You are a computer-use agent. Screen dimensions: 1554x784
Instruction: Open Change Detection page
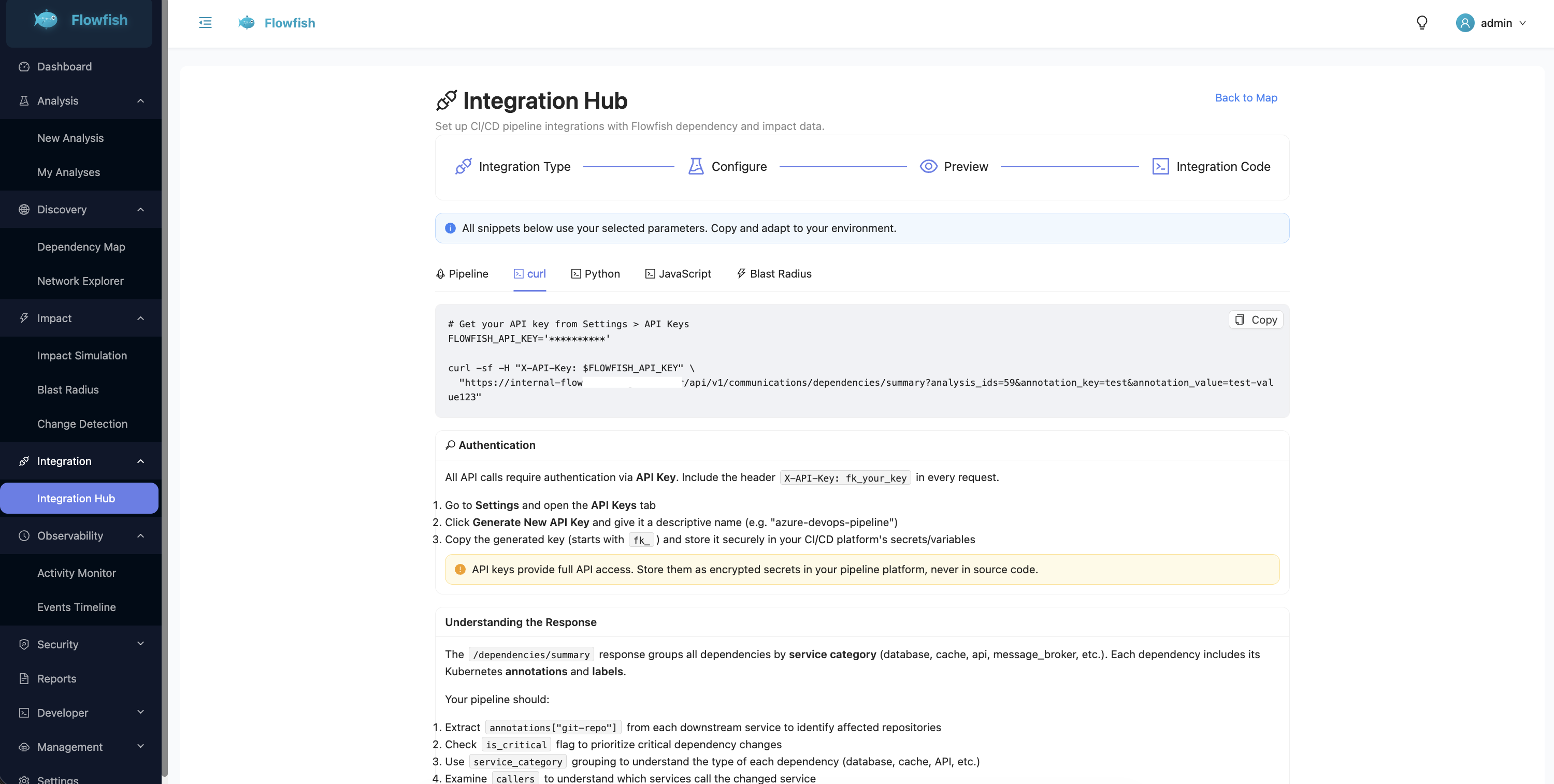point(82,424)
